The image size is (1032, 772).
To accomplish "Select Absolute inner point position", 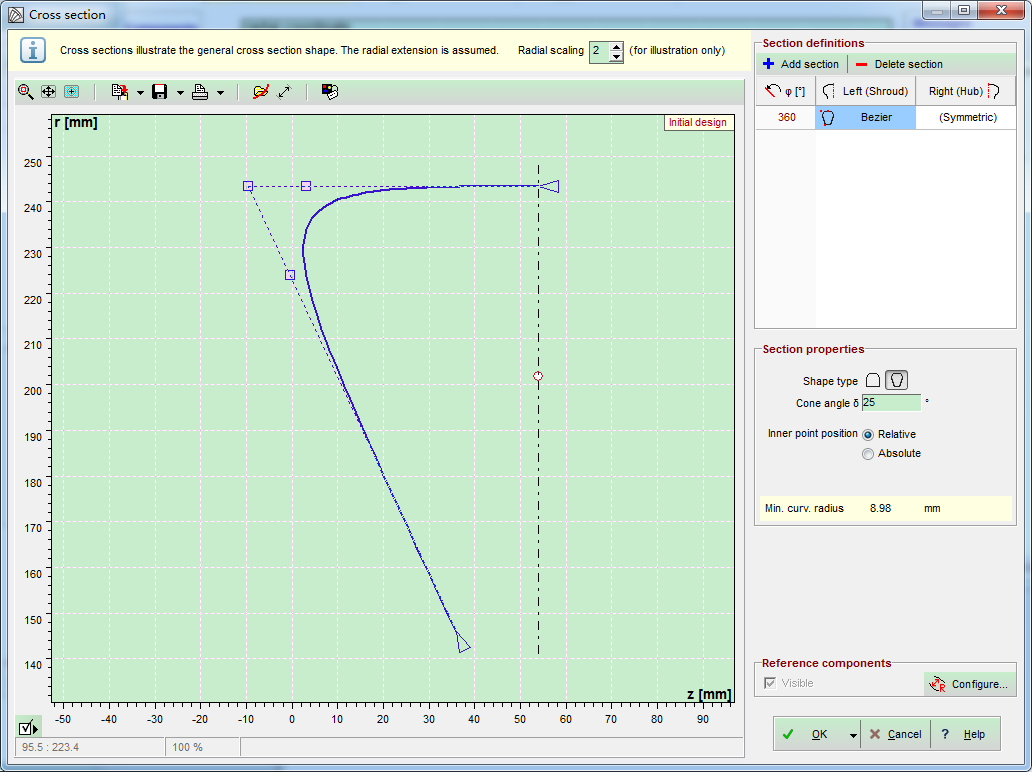I will coord(868,454).
